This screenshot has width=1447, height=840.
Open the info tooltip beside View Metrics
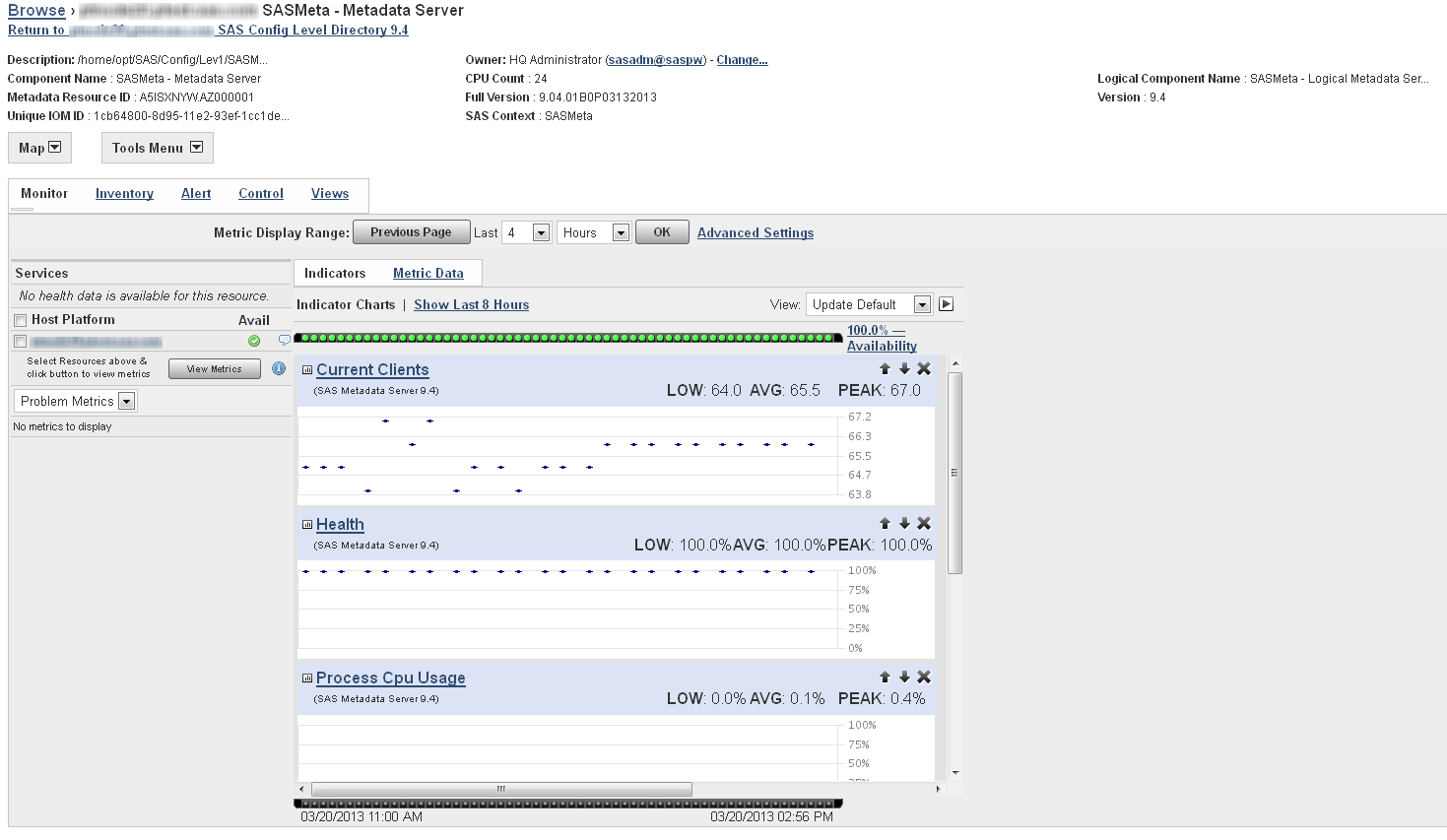pyautogui.click(x=279, y=368)
